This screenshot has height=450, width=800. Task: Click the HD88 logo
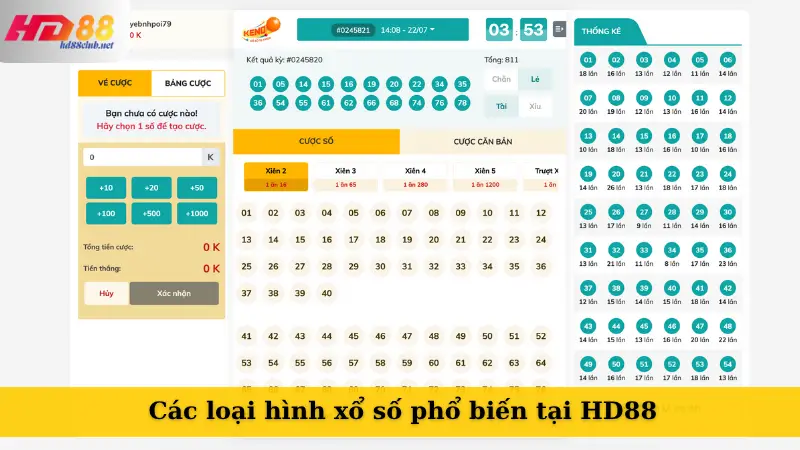59,32
